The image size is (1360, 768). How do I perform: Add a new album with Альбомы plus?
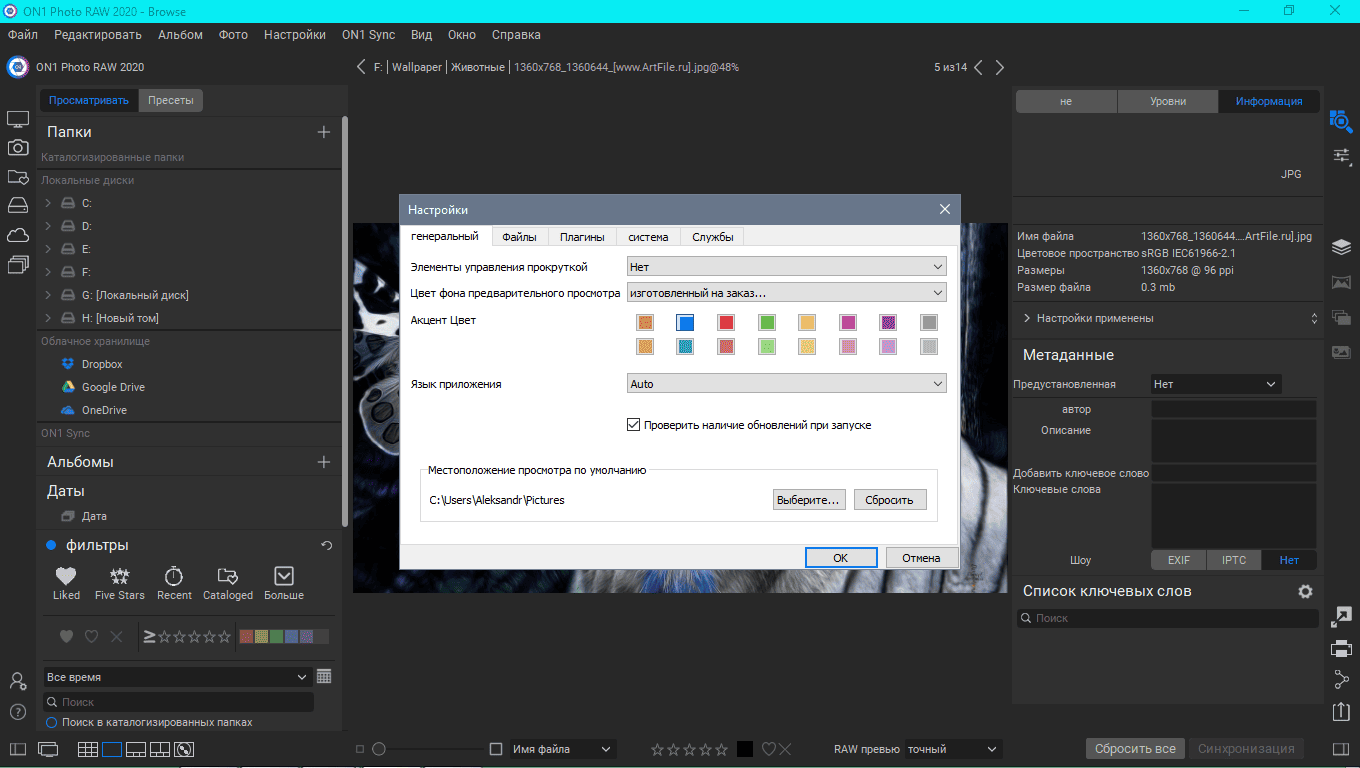coord(323,462)
